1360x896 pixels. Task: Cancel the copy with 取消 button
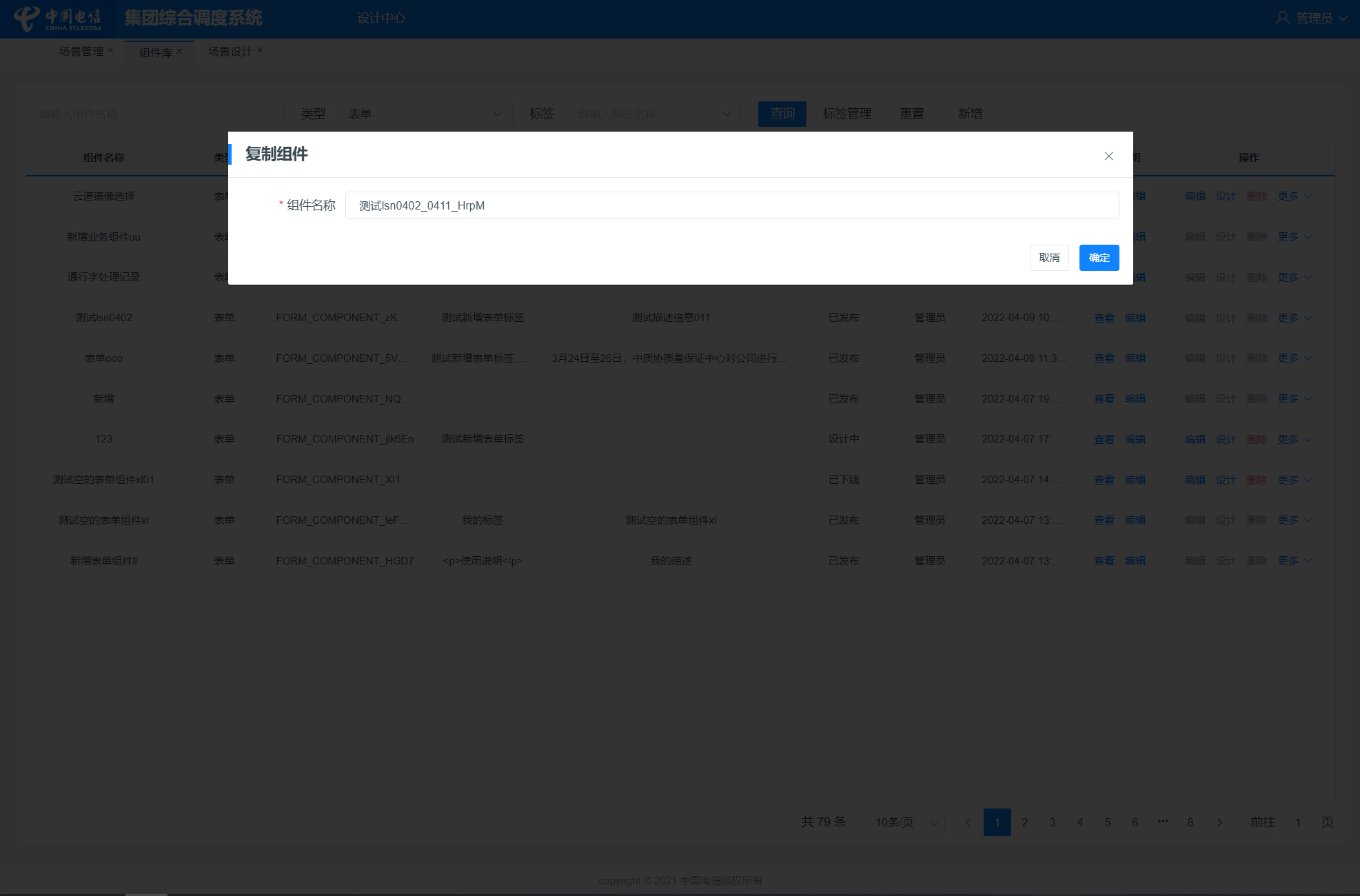pos(1048,258)
